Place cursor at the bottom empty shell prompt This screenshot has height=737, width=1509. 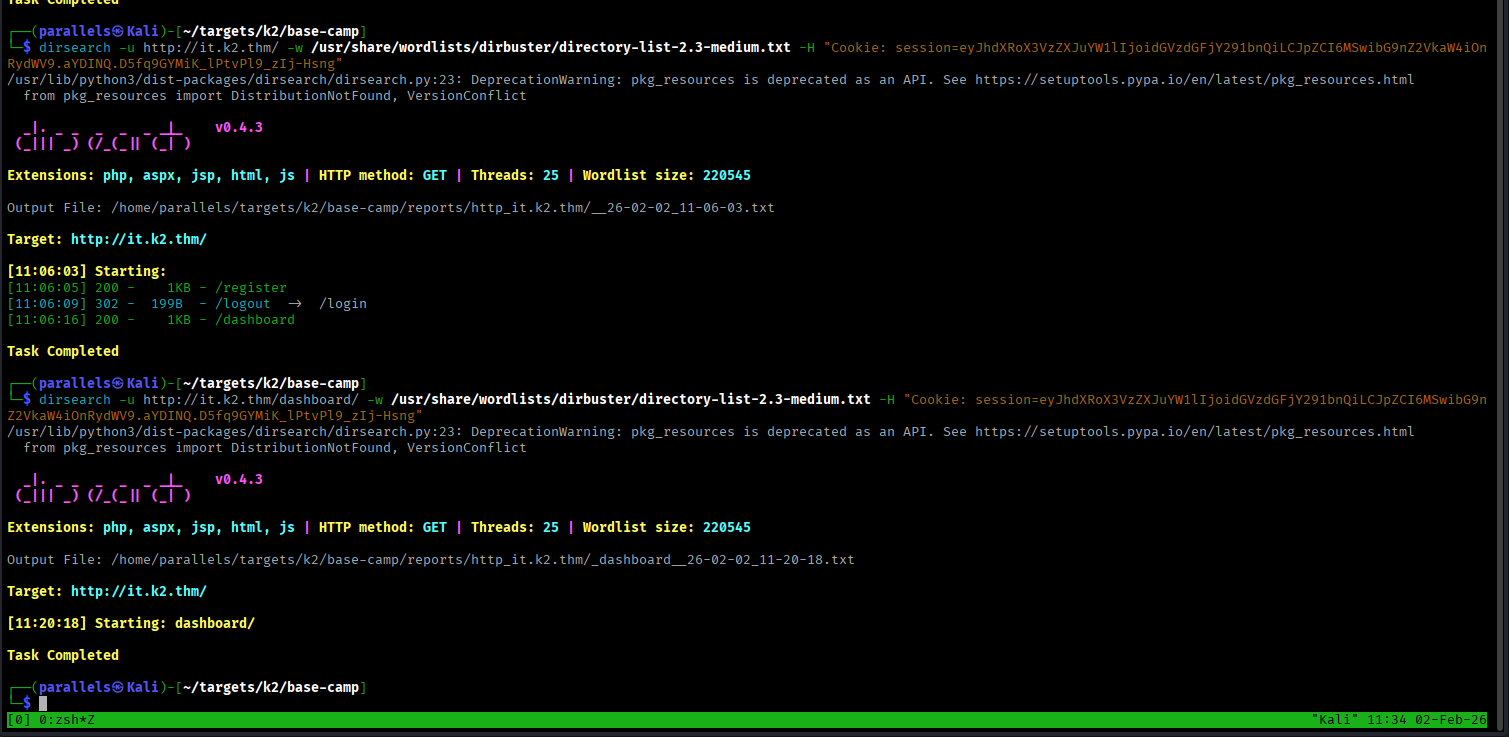[x=43, y=703]
